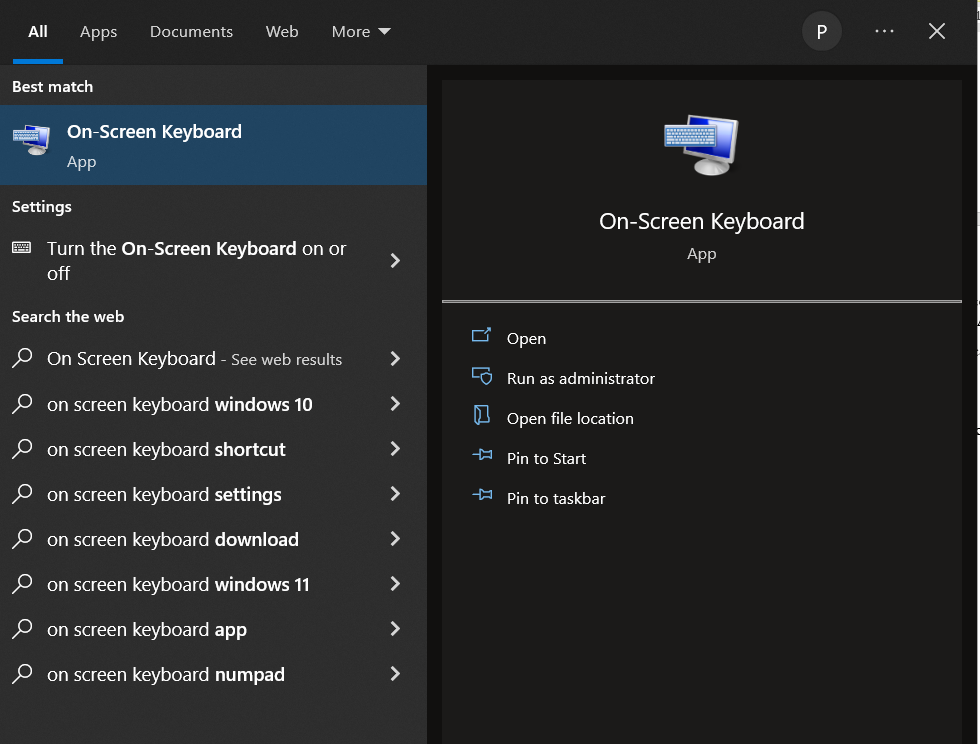This screenshot has width=980, height=744.
Task: Choose Pin to Start
Action: point(546,458)
